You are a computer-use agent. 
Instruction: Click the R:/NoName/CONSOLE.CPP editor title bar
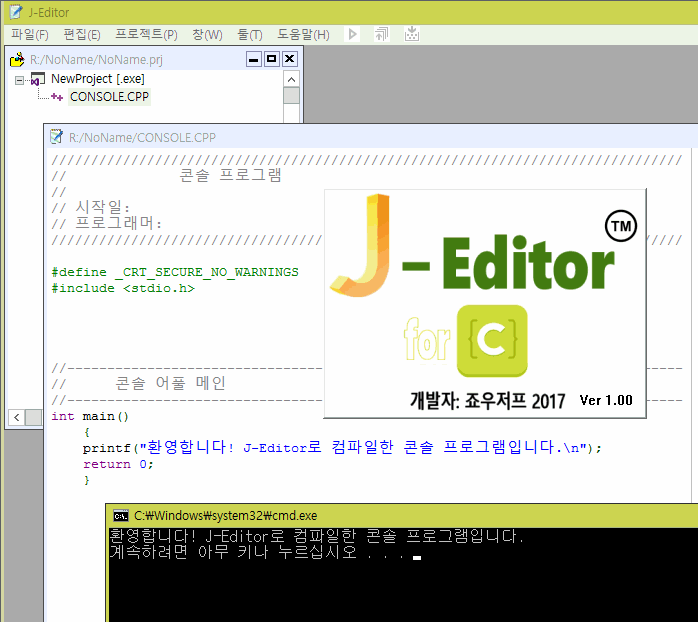tap(371, 137)
